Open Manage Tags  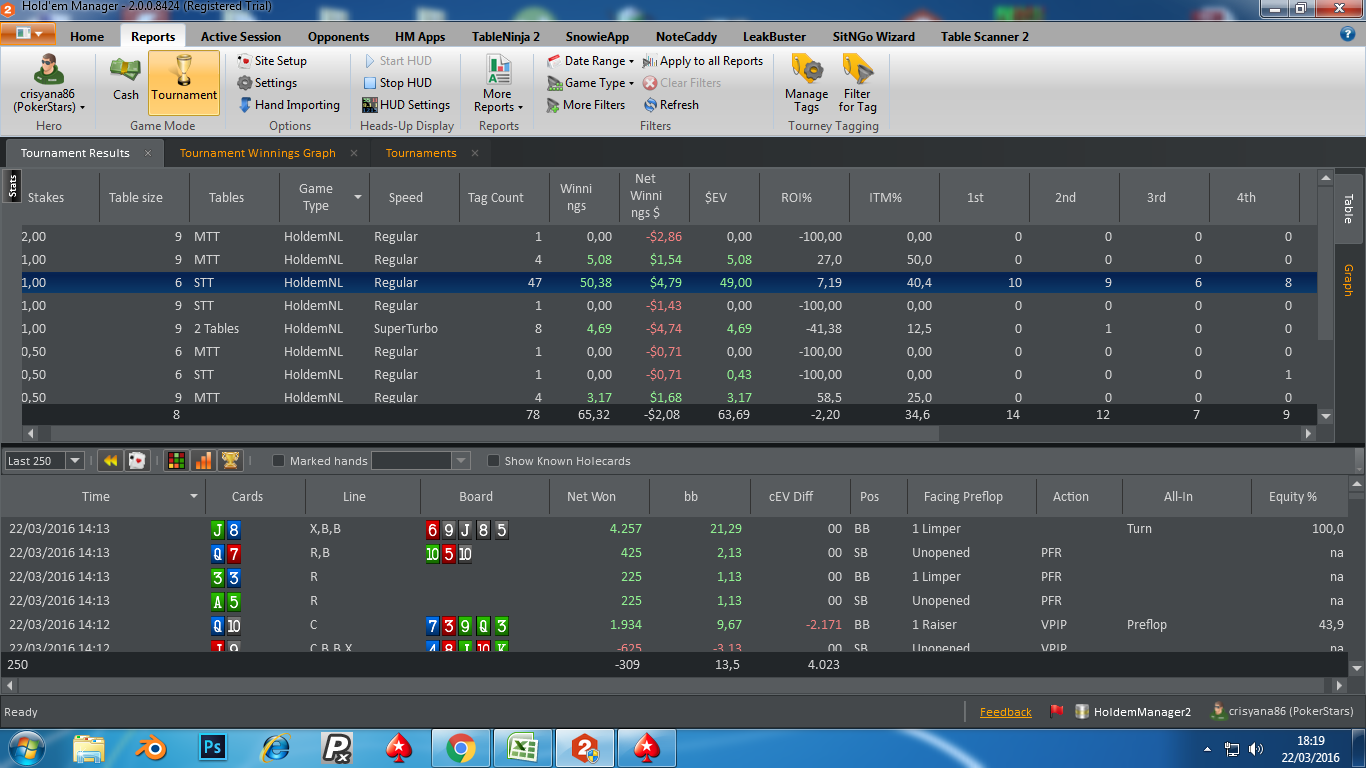pos(806,84)
